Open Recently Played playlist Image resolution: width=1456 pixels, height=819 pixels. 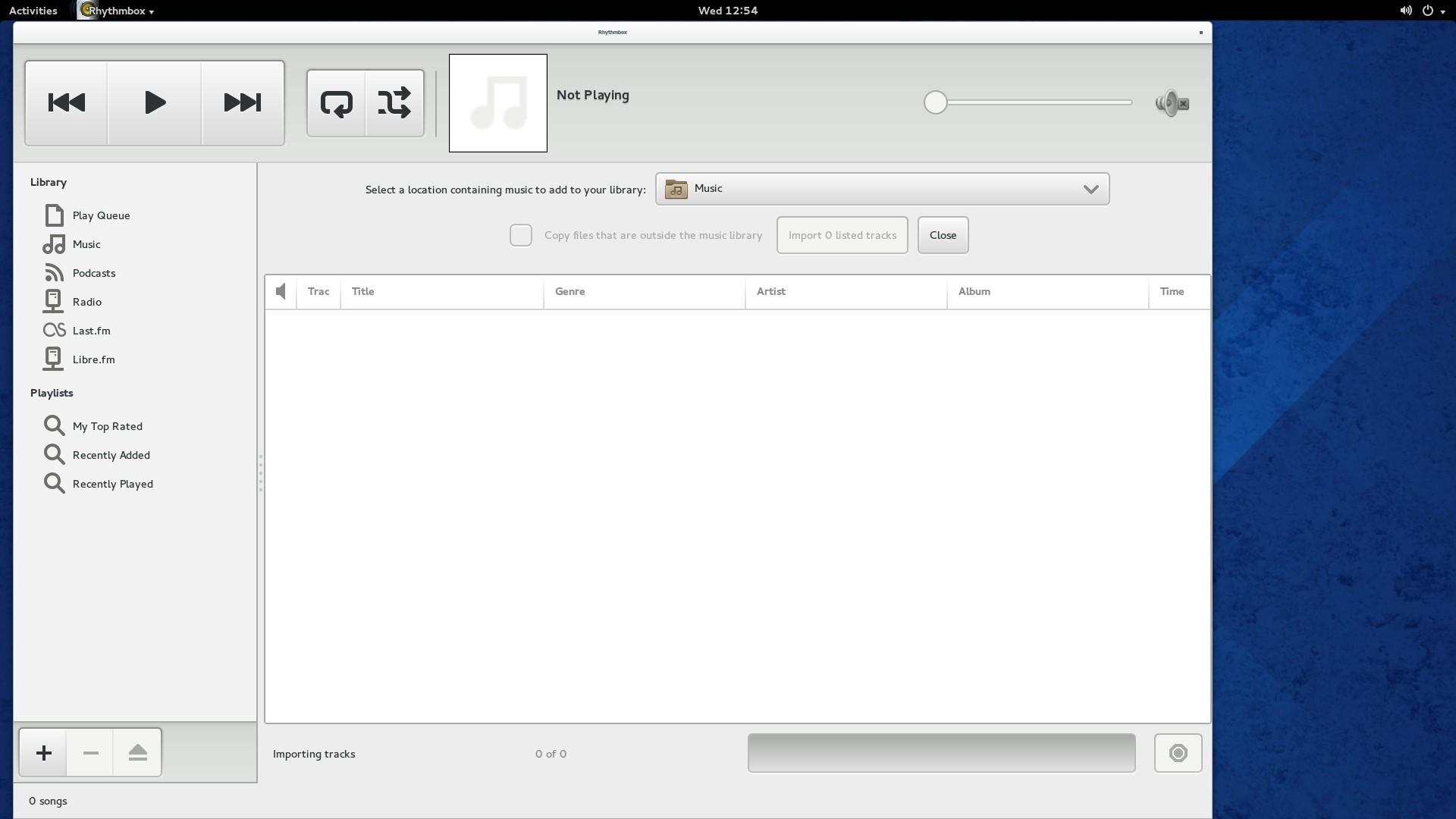[x=135, y=484]
